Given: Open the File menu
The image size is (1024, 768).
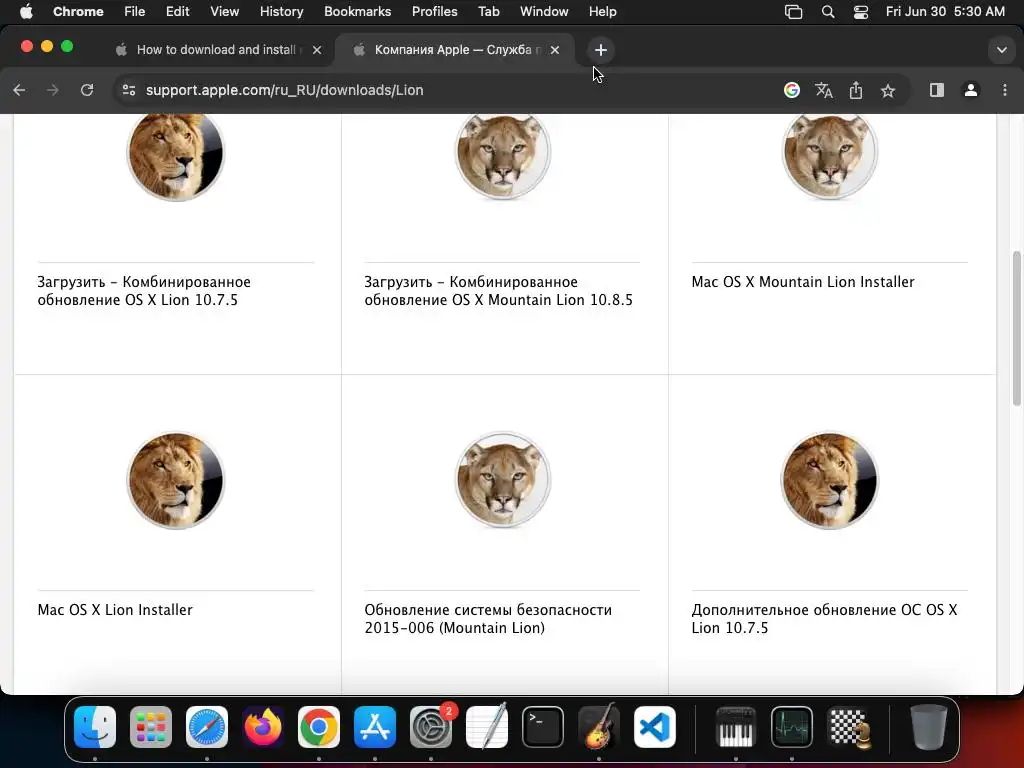Looking at the screenshot, I should [x=135, y=12].
